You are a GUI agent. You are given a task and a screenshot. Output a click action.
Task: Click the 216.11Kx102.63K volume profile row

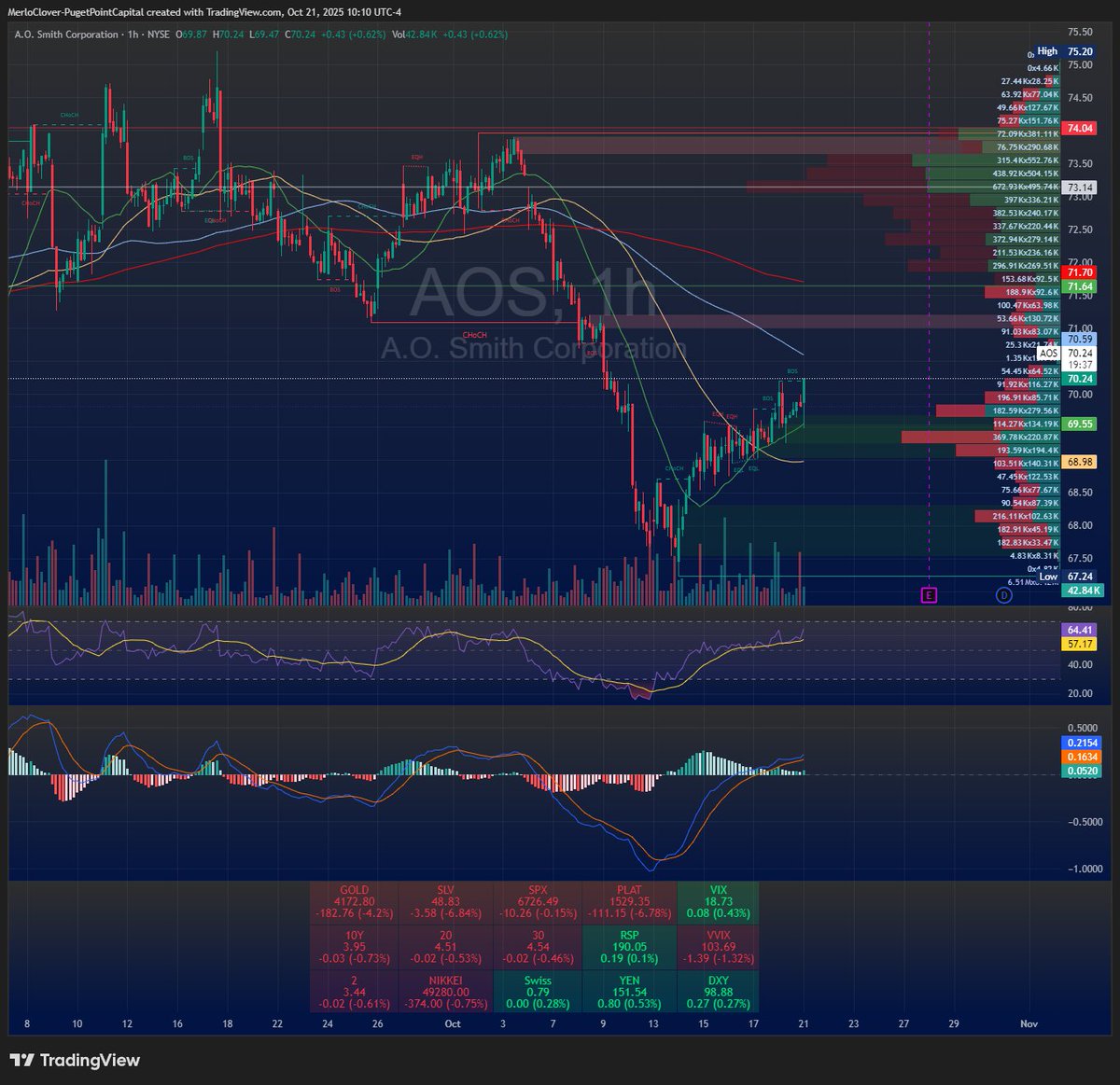1026,516
